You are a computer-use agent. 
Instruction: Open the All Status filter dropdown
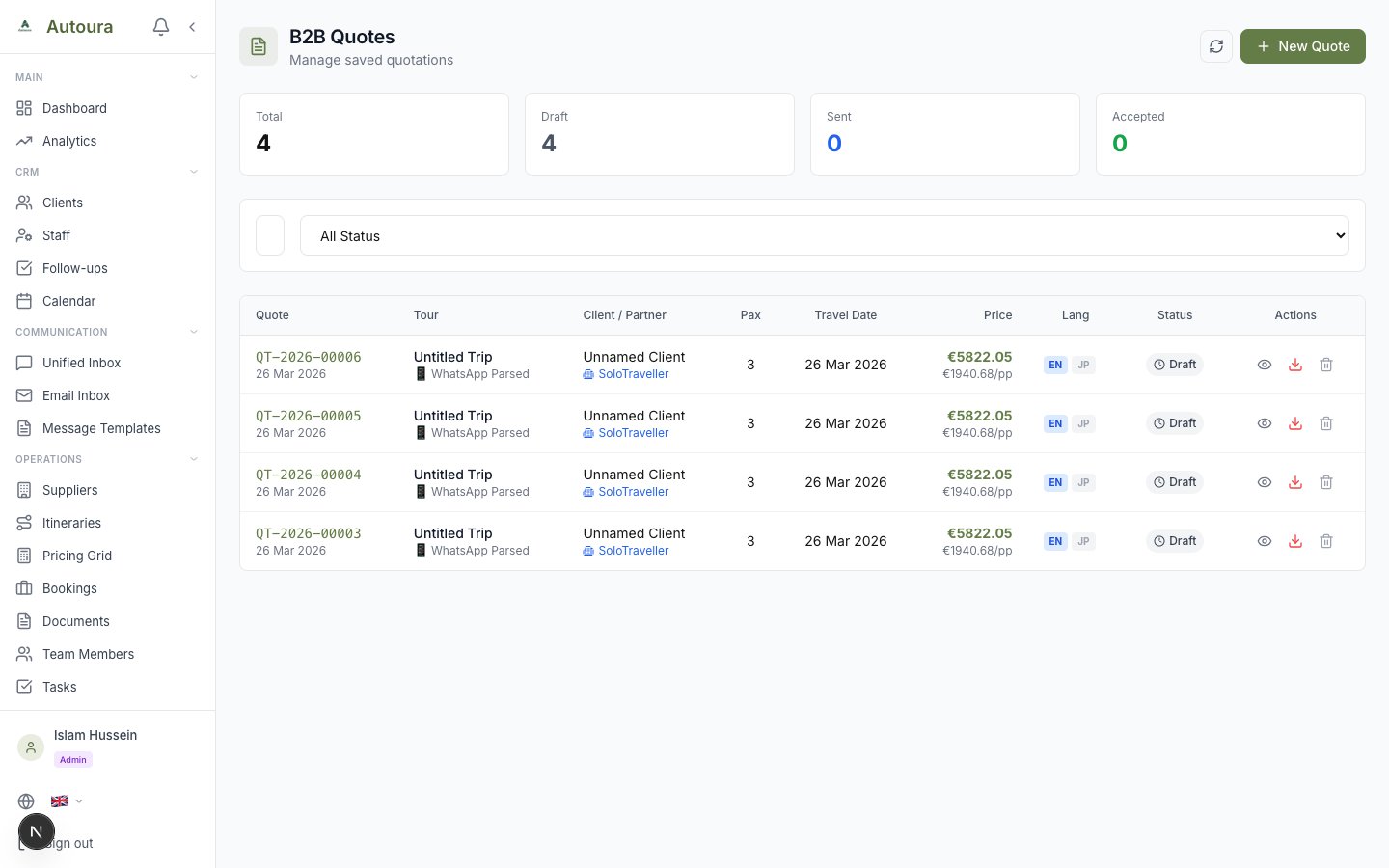[825, 235]
